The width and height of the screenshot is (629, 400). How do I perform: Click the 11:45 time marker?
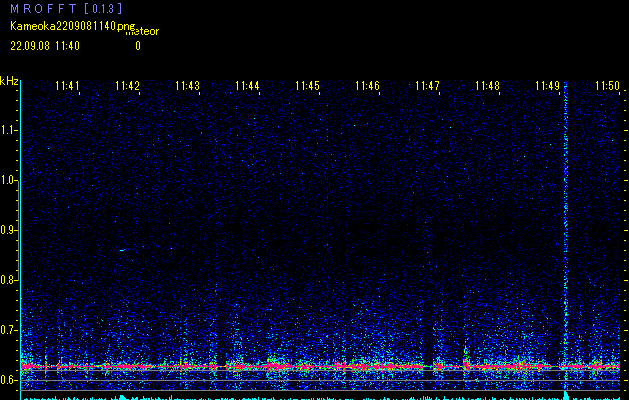tap(307, 86)
